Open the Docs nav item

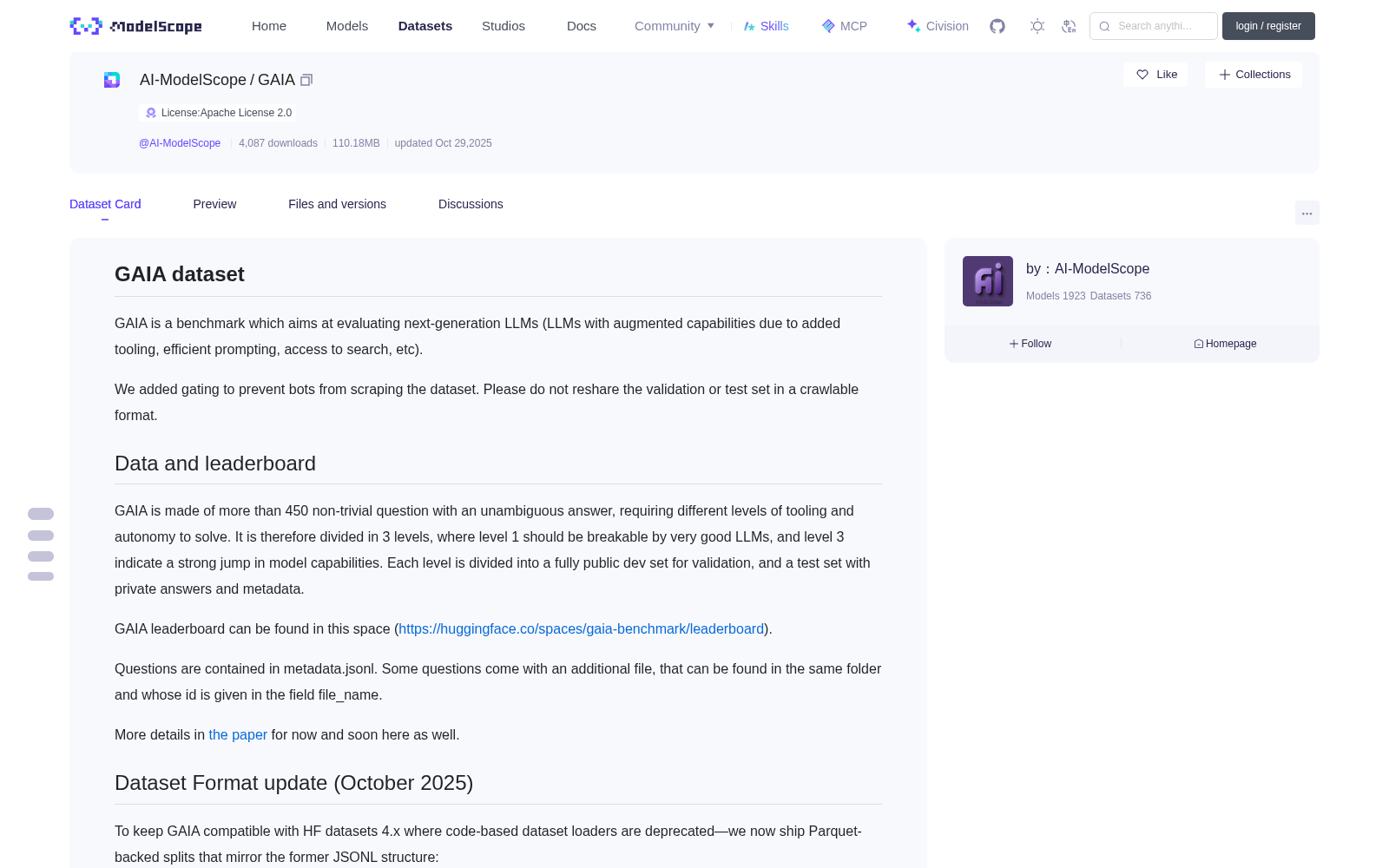582,26
